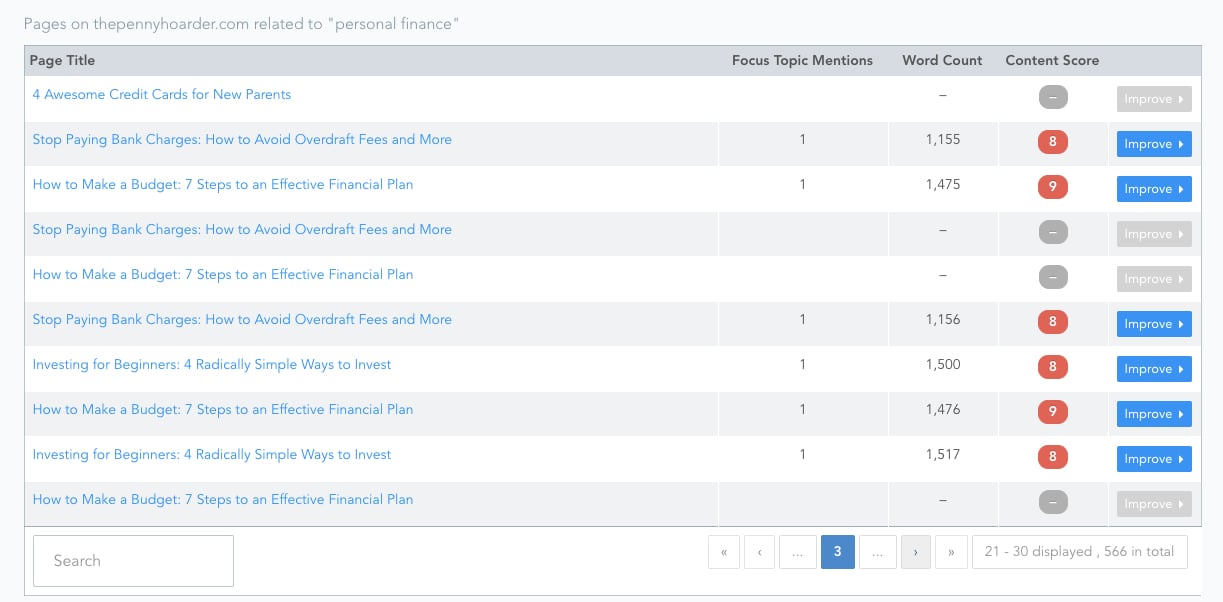Viewport: 1223px width, 602px height.
Task: Click focus mentions '1' in 1,517-word row
Action: (x=802, y=454)
